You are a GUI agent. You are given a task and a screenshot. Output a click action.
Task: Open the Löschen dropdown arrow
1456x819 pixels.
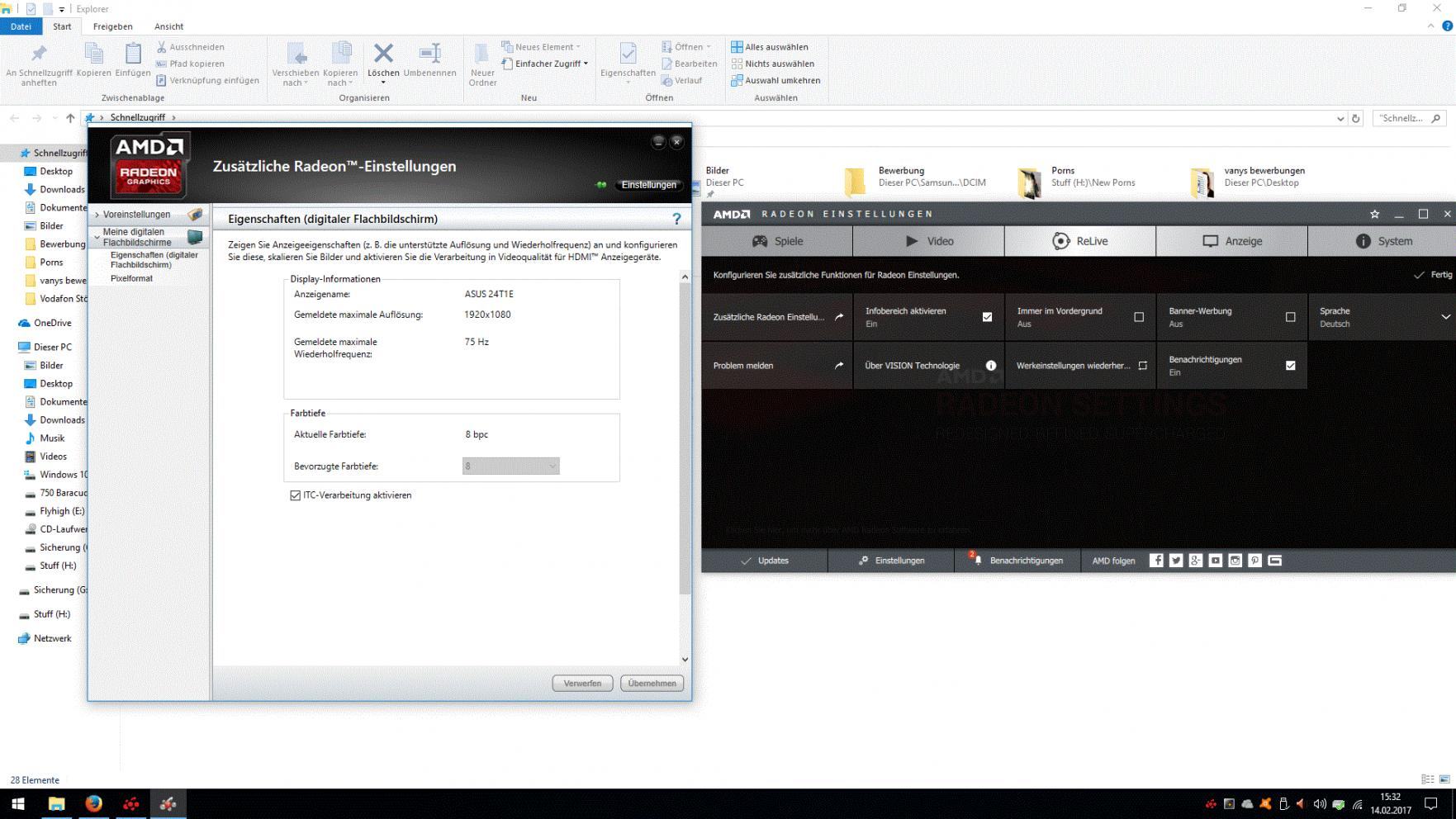[x=383, y=83]
